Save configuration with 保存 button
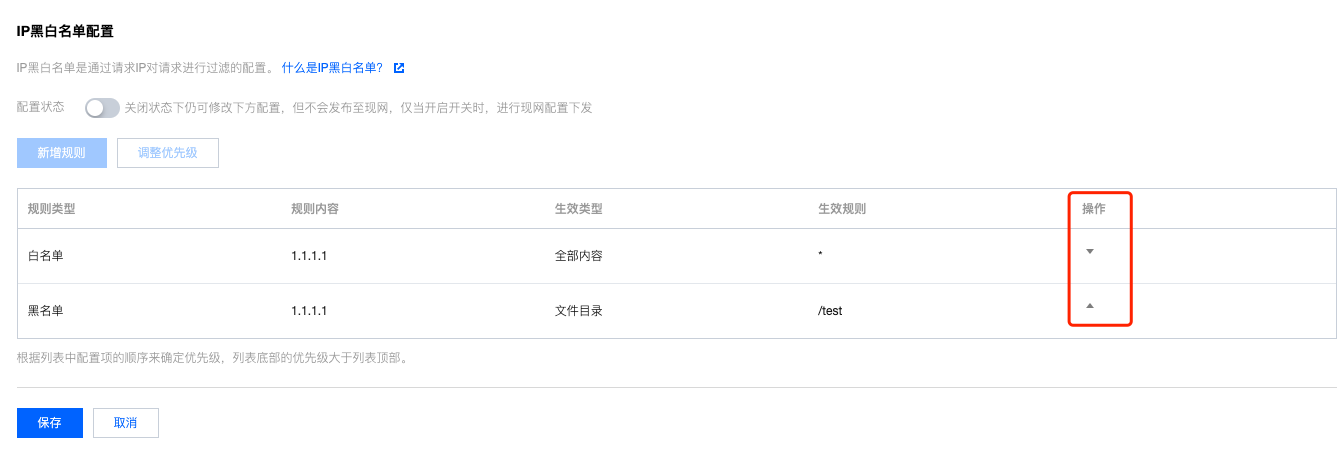The image size is (1344, 452). [50, 423]
